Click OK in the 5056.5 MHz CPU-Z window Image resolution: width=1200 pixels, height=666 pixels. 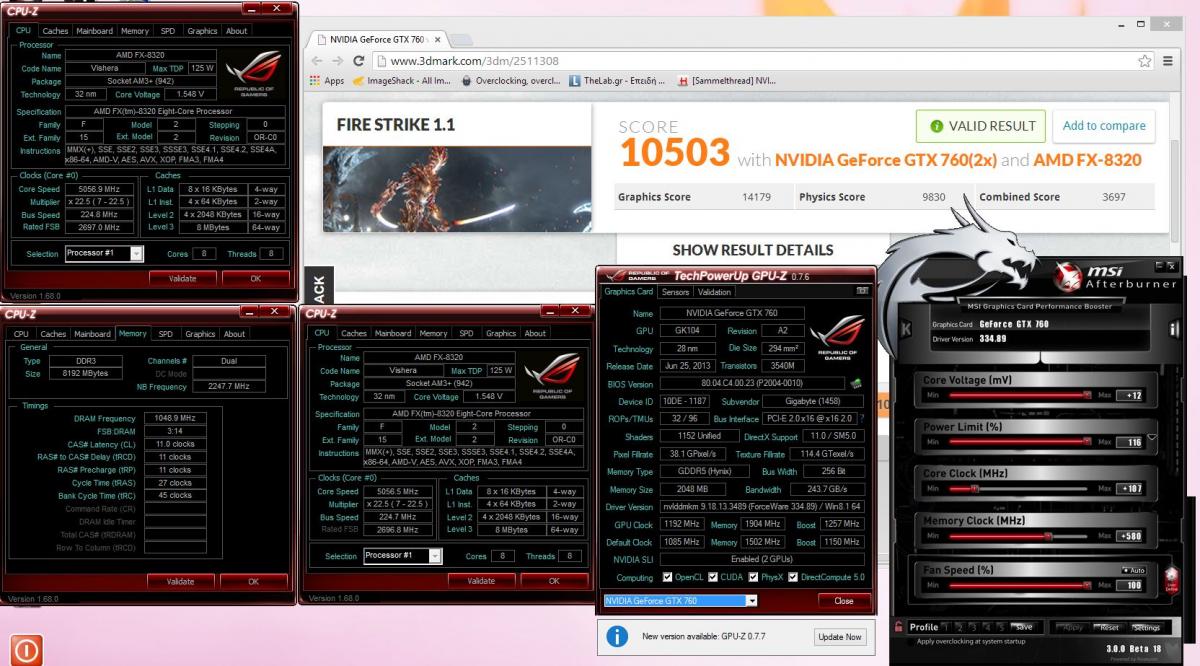pyautogui.click(x=554, y=580)
